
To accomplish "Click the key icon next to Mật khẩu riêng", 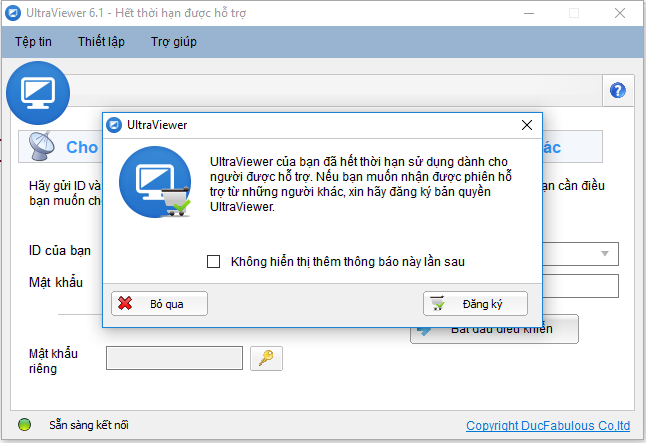I will click(x=266, y=358).
